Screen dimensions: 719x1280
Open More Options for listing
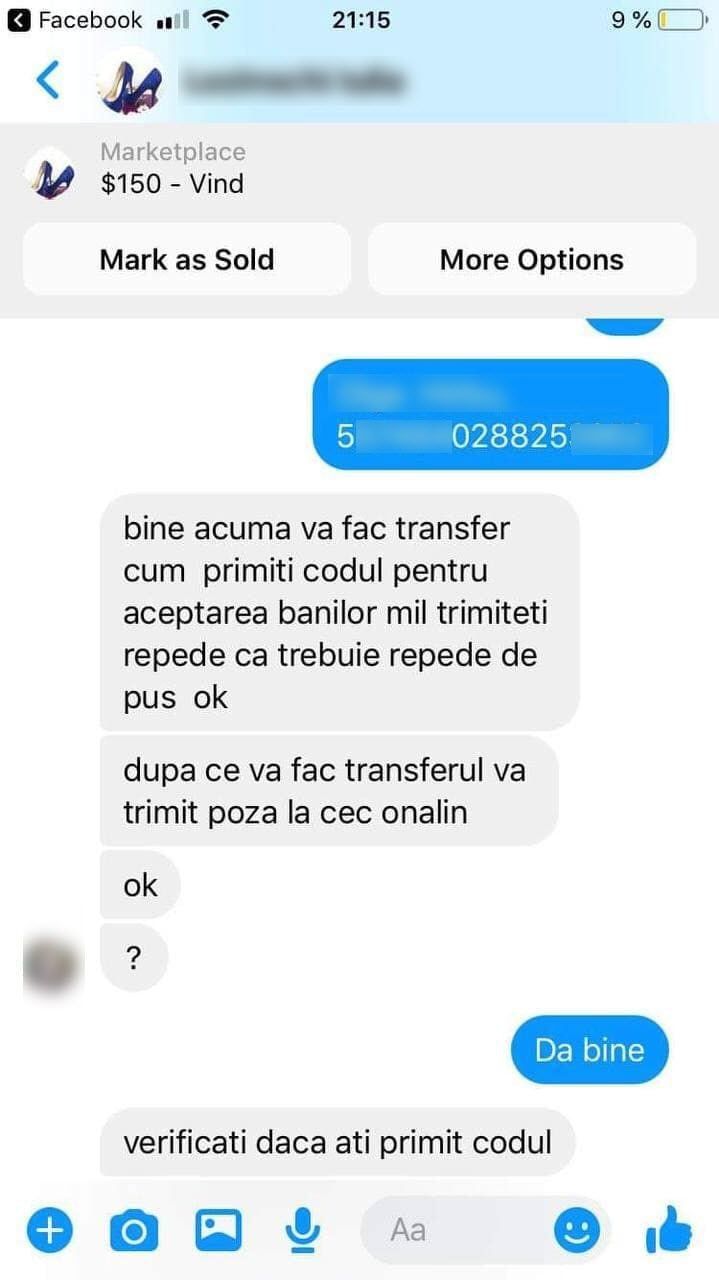[531, 260]
